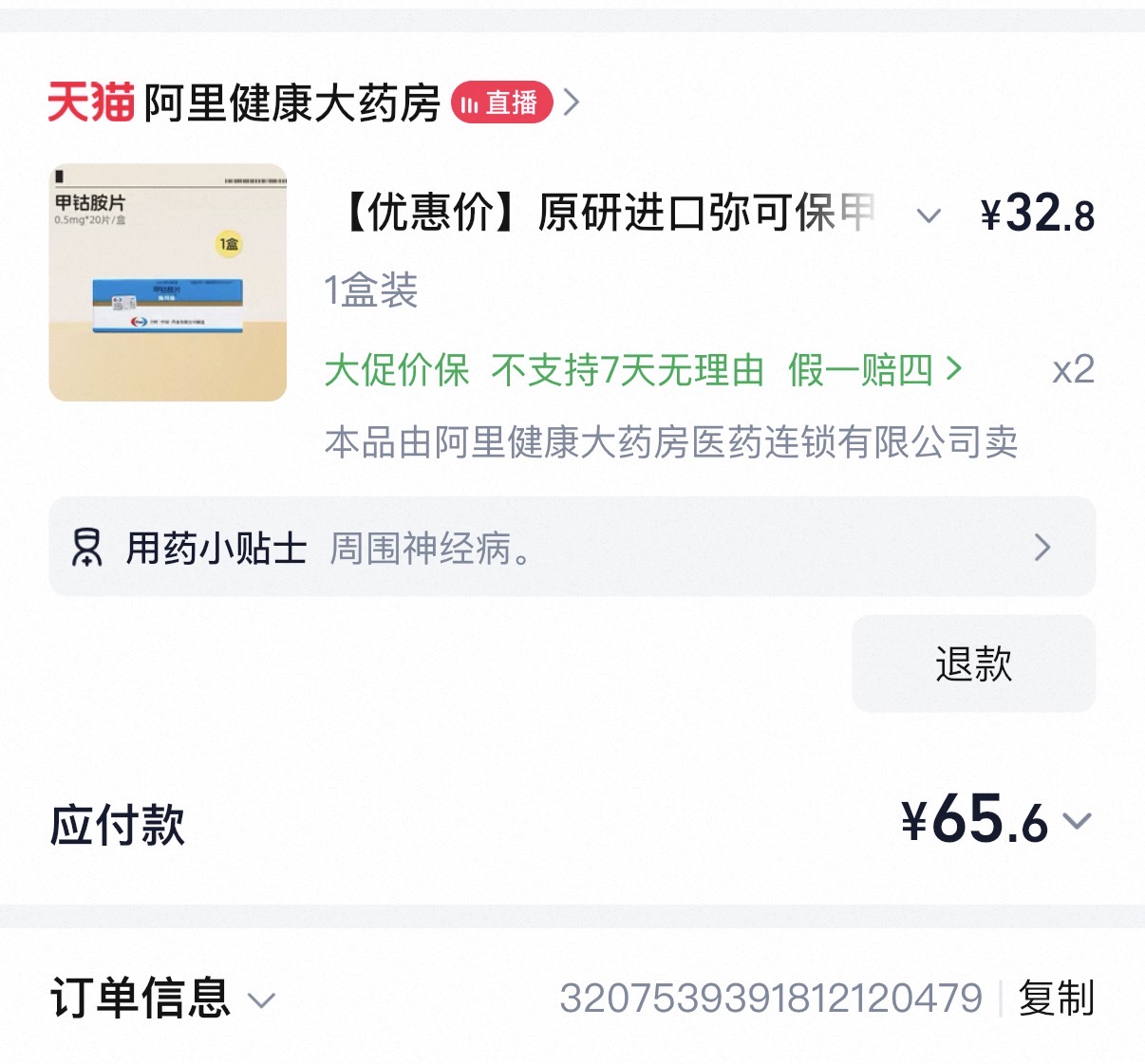Open the 【优惠价】原研进口弥可保 product title
This screenshot has width=1145, height=1064.
[607, 213]
